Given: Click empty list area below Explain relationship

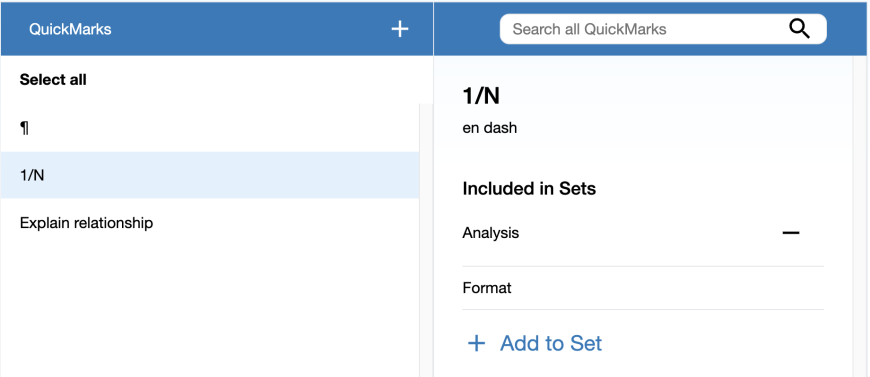Looking at the screenshot, I should (210, 311).
